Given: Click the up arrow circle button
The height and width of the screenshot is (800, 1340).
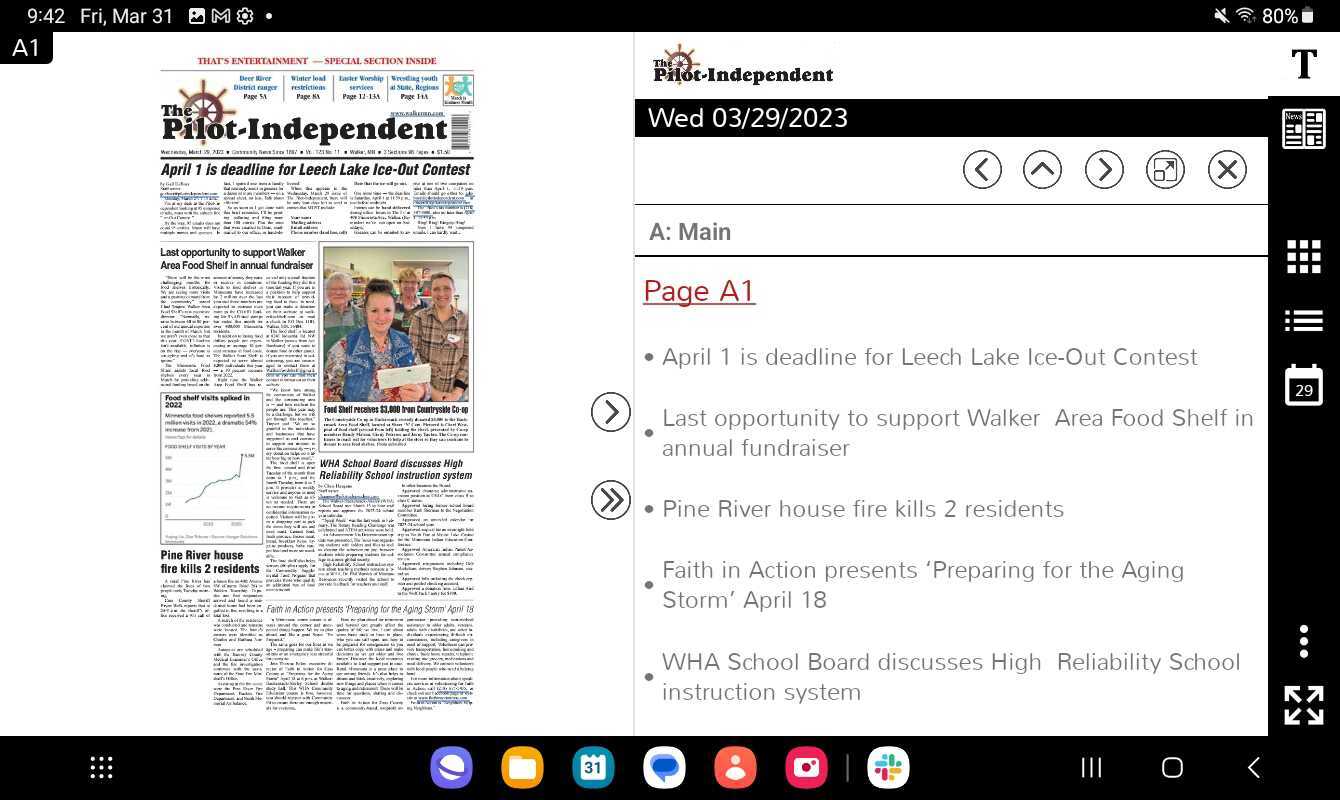Looking at the screenshot, I should (1042, 170).
